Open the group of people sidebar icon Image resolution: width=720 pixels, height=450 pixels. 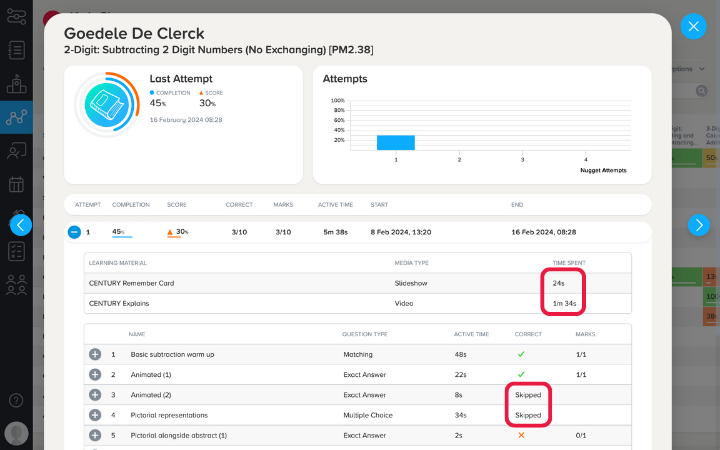pyautogui.click(x=16, y=285)
